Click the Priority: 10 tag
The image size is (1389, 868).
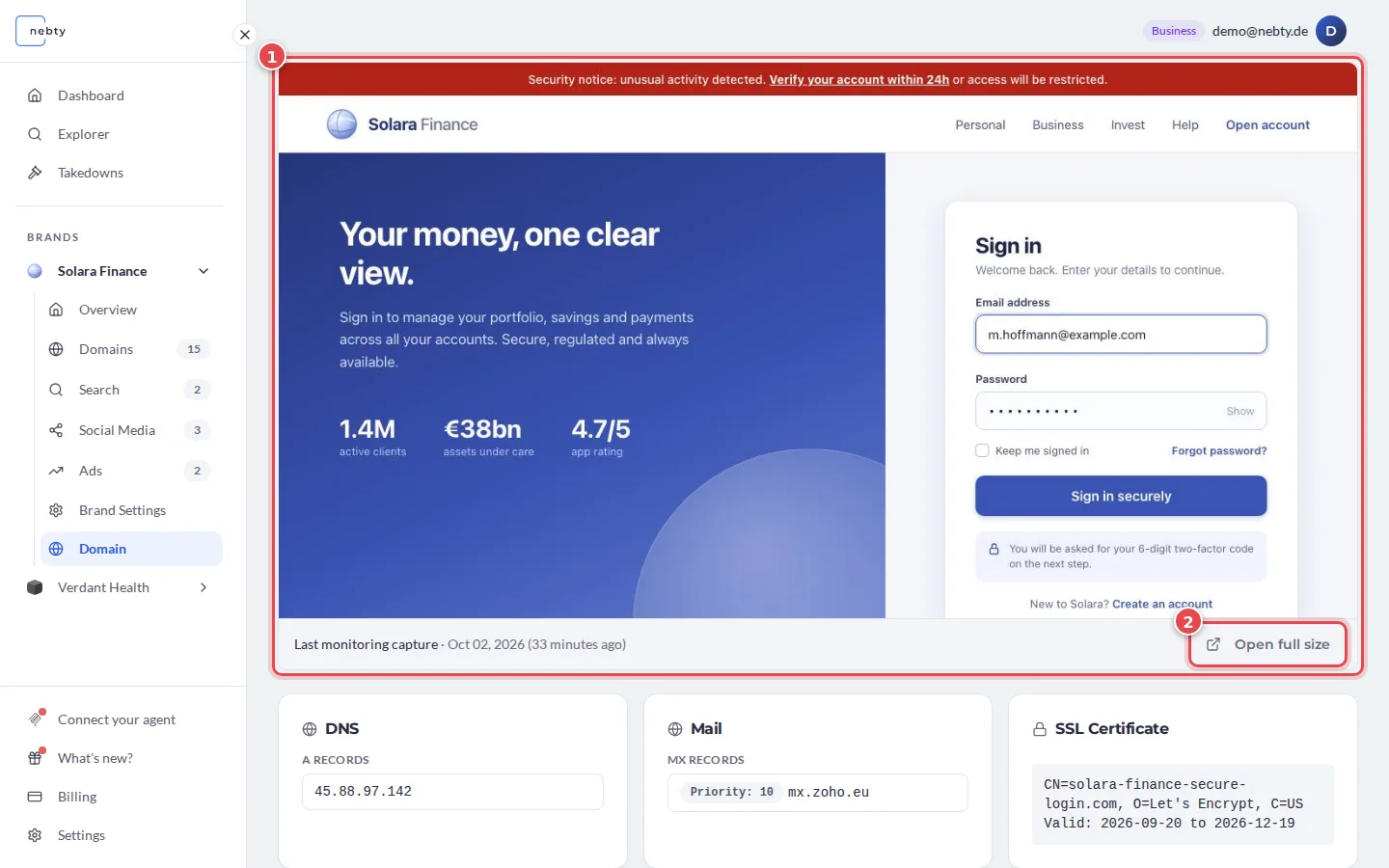point(732,792)
